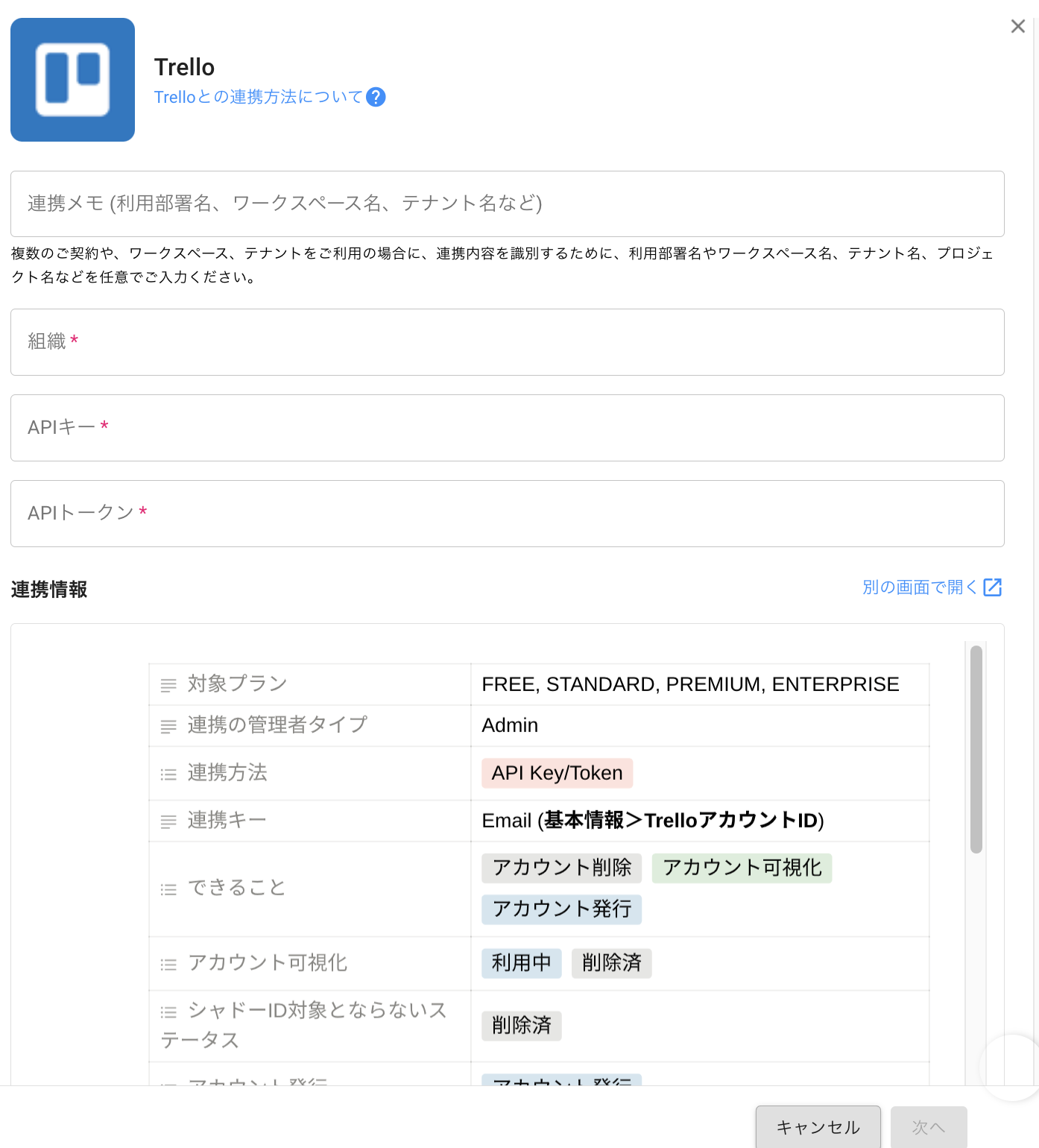
Task: Click the Trello logo icon
Action: click(x=72, y=80)
